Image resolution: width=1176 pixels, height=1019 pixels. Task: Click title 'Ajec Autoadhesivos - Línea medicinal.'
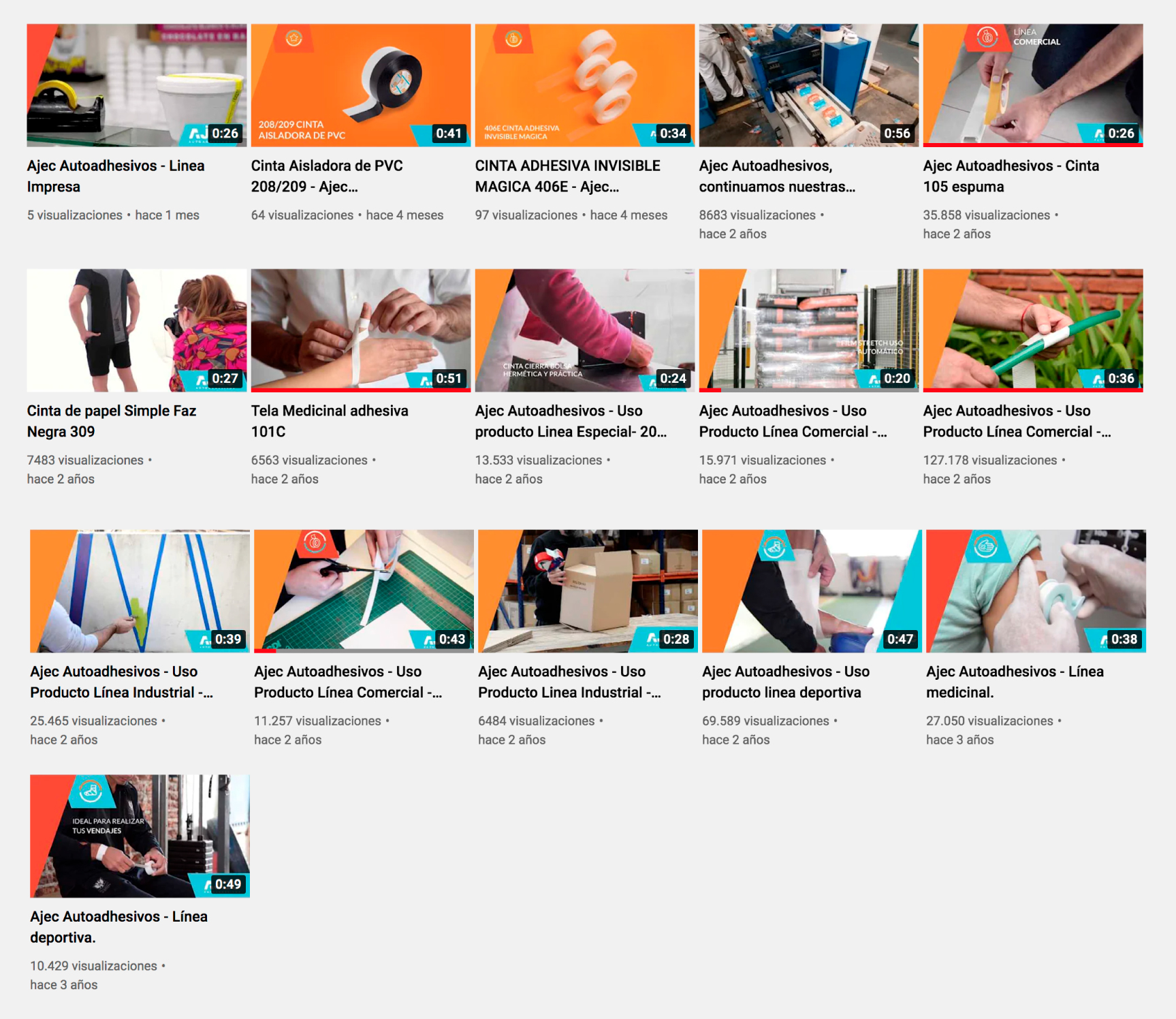pos(1015,683)
